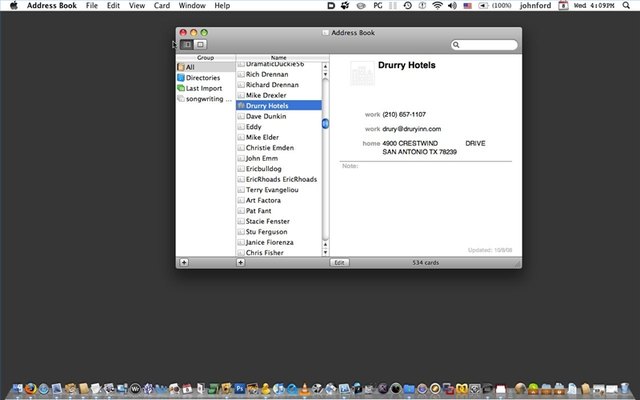This screenshot has height=400, width=640.
Task: Click the work phone number (210) 657-1107
Action: pos(404,115)
